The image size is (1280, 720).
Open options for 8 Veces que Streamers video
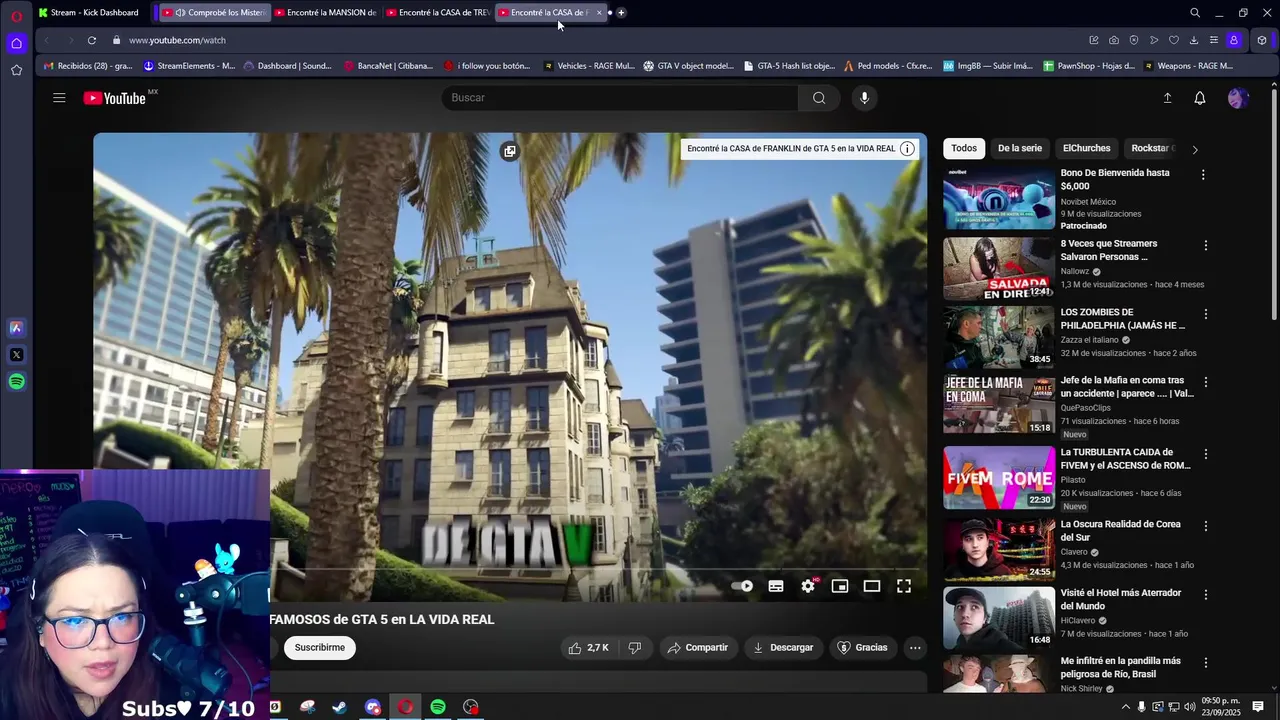pyautogui.click(x=1205, y=246)
